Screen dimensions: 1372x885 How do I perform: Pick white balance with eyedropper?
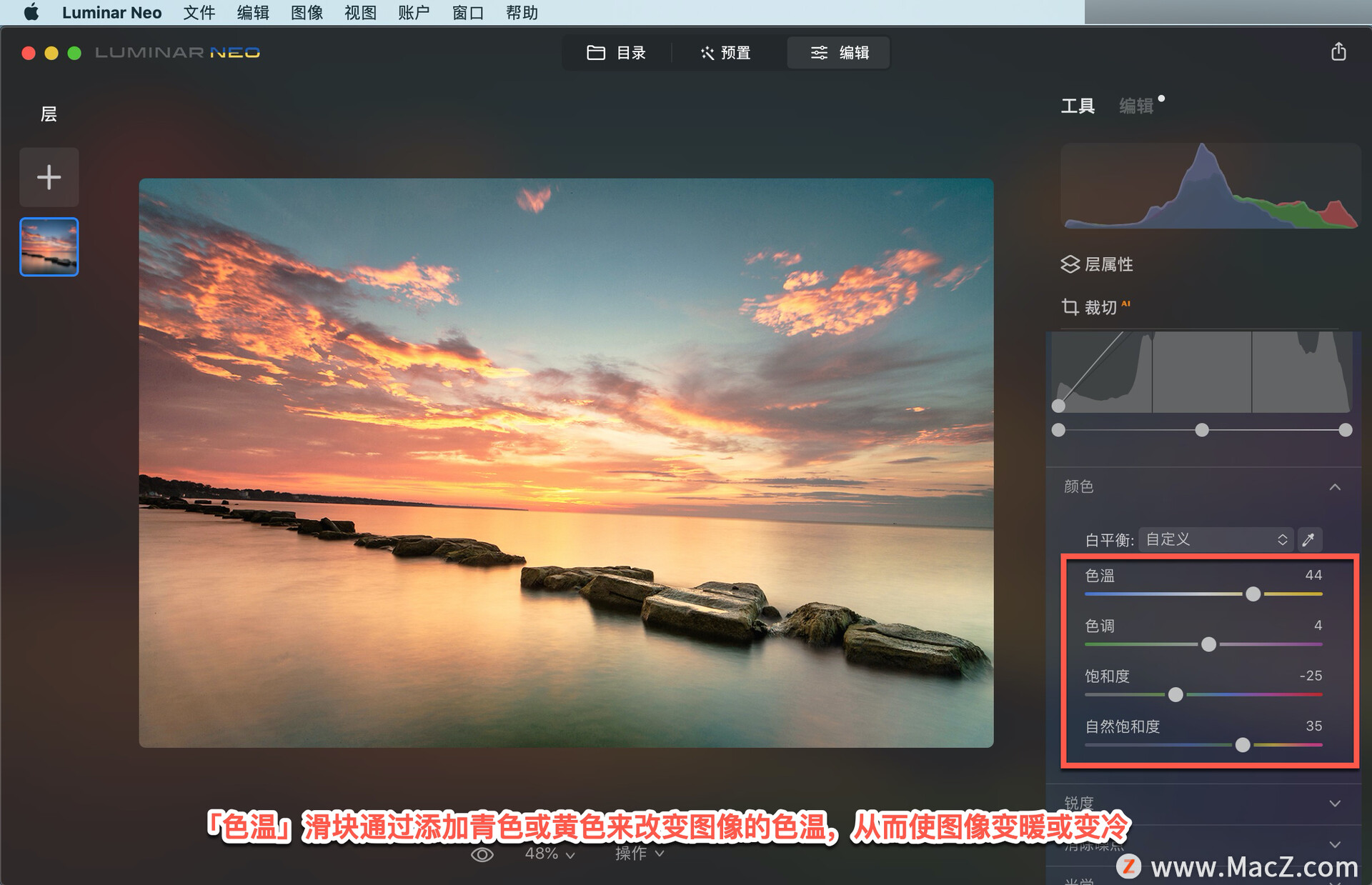(x=1308, y=539)
